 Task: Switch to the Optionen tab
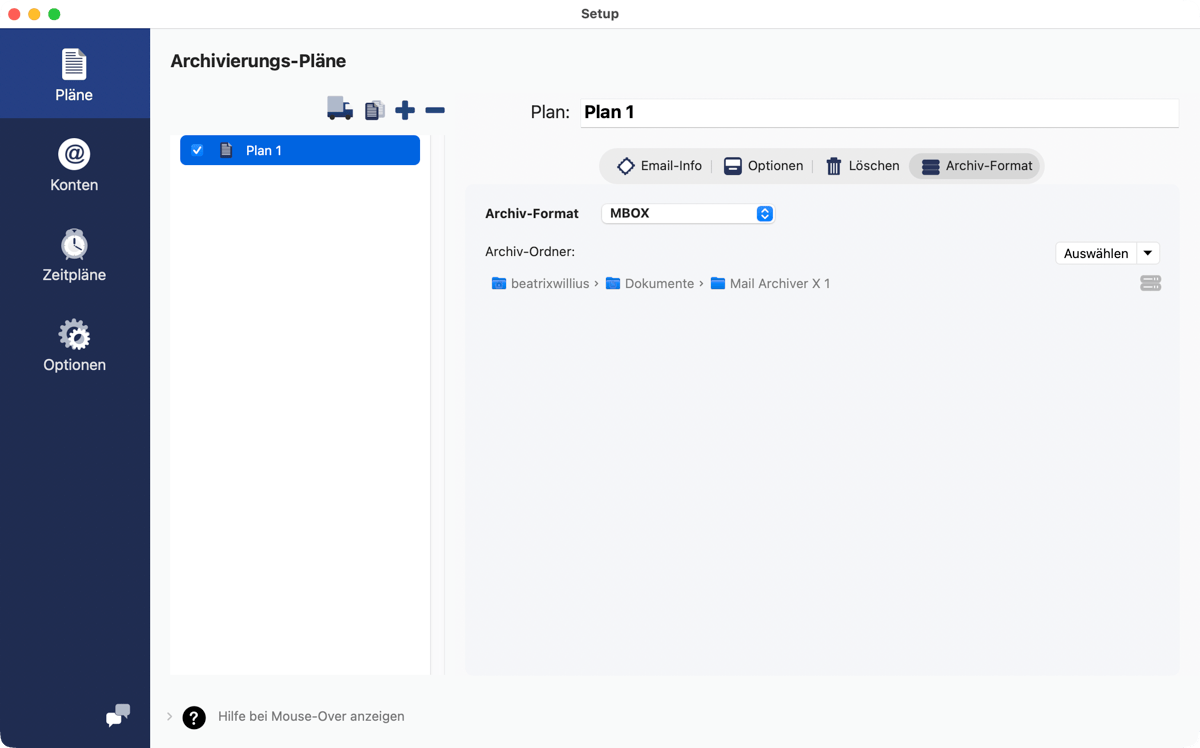(763, 166)
